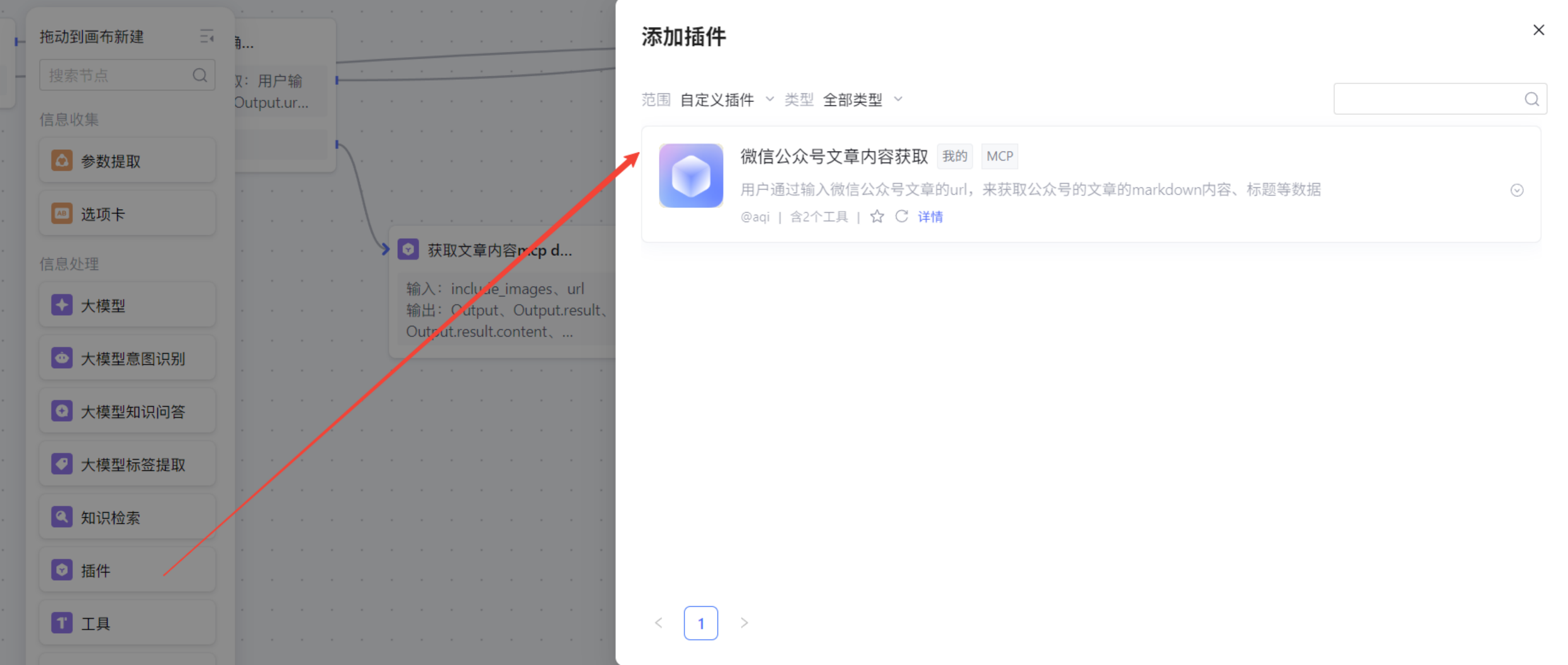
Task: Click the 参数提取 node icon
Action: click(62, 161)
